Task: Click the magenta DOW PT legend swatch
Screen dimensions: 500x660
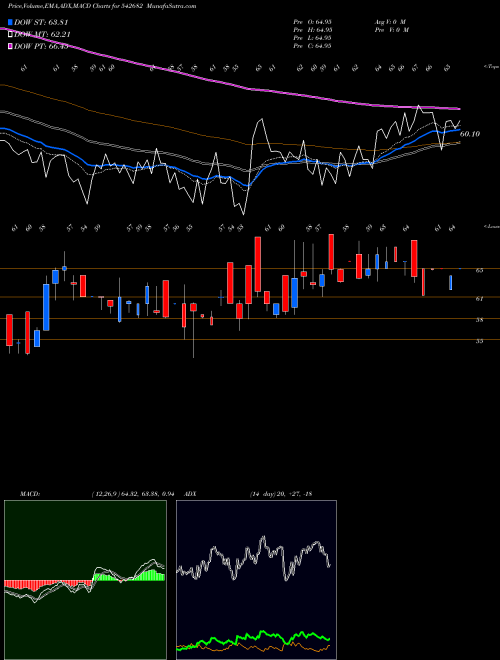Action: click(x=11, y=46)
